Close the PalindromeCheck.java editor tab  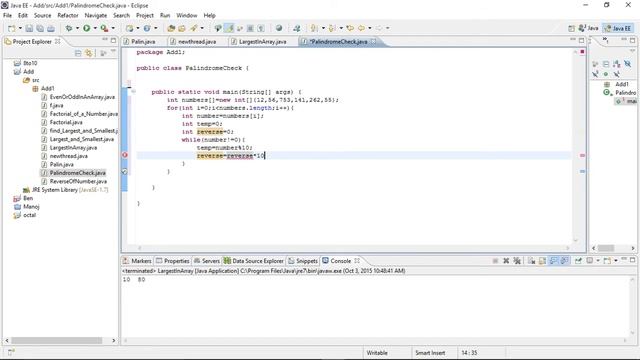pyautogui.click(x=373, y=42)
